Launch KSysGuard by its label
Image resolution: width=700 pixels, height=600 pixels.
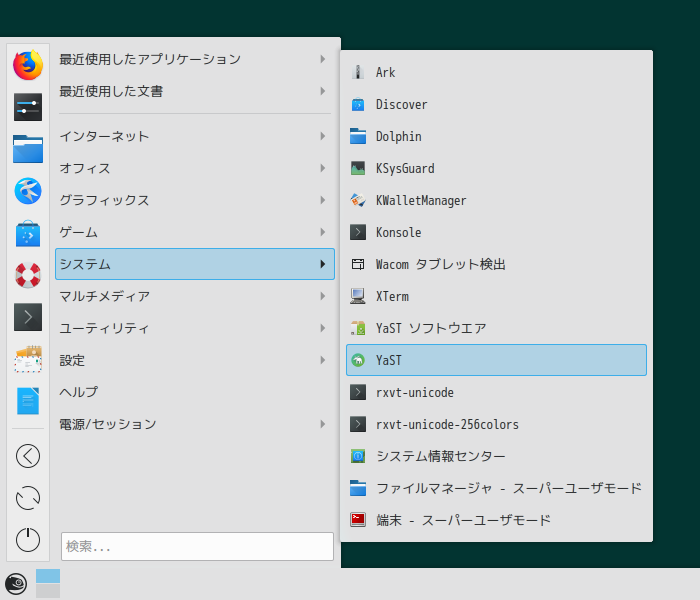(405, 168)
